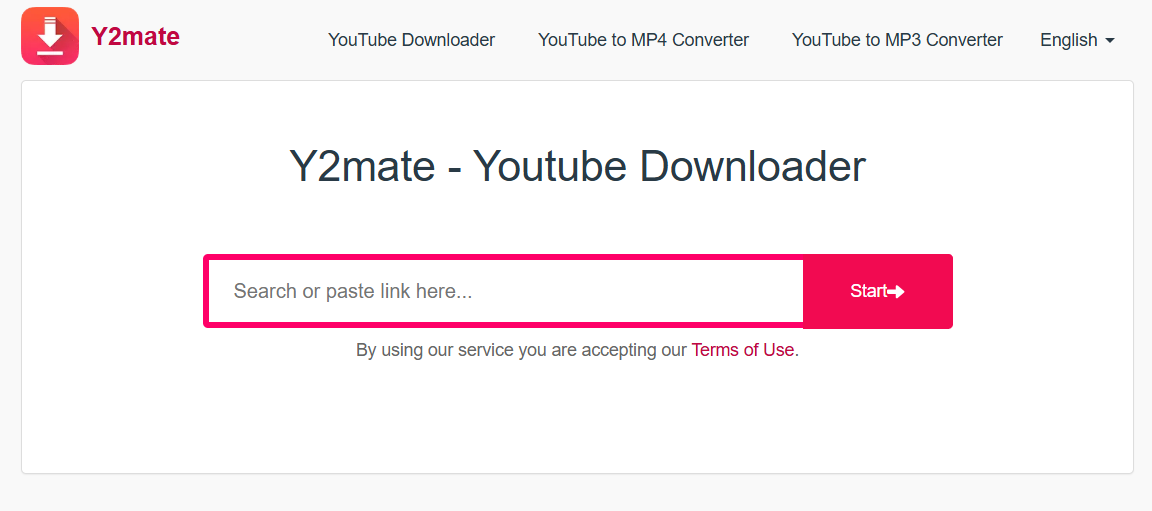
Task: Go to YouTube to MP3 Converter
Action: 897,40
